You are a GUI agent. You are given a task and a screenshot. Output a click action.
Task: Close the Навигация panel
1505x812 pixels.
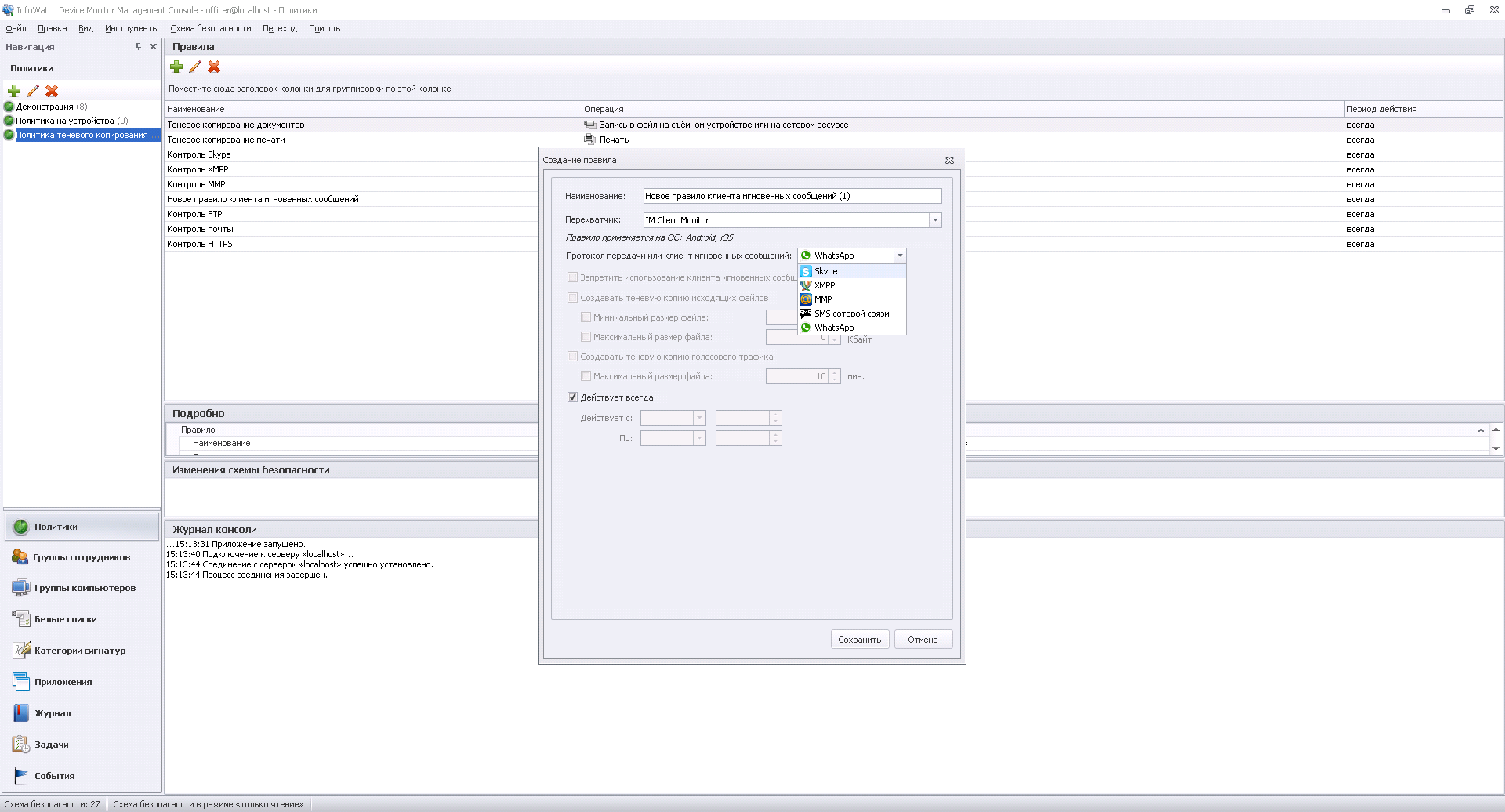pyautogui.click(x=153, y=47)
